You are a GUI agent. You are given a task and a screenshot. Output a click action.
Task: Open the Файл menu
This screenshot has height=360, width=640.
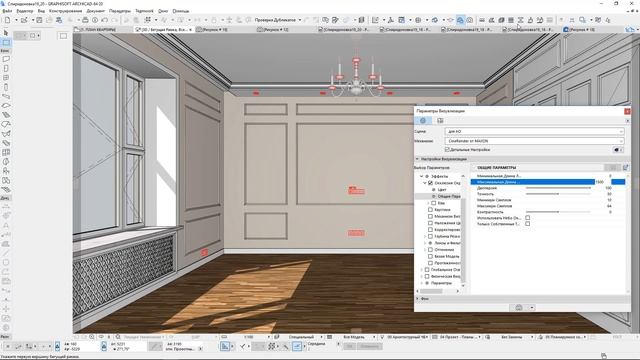[x=7, y=11]
